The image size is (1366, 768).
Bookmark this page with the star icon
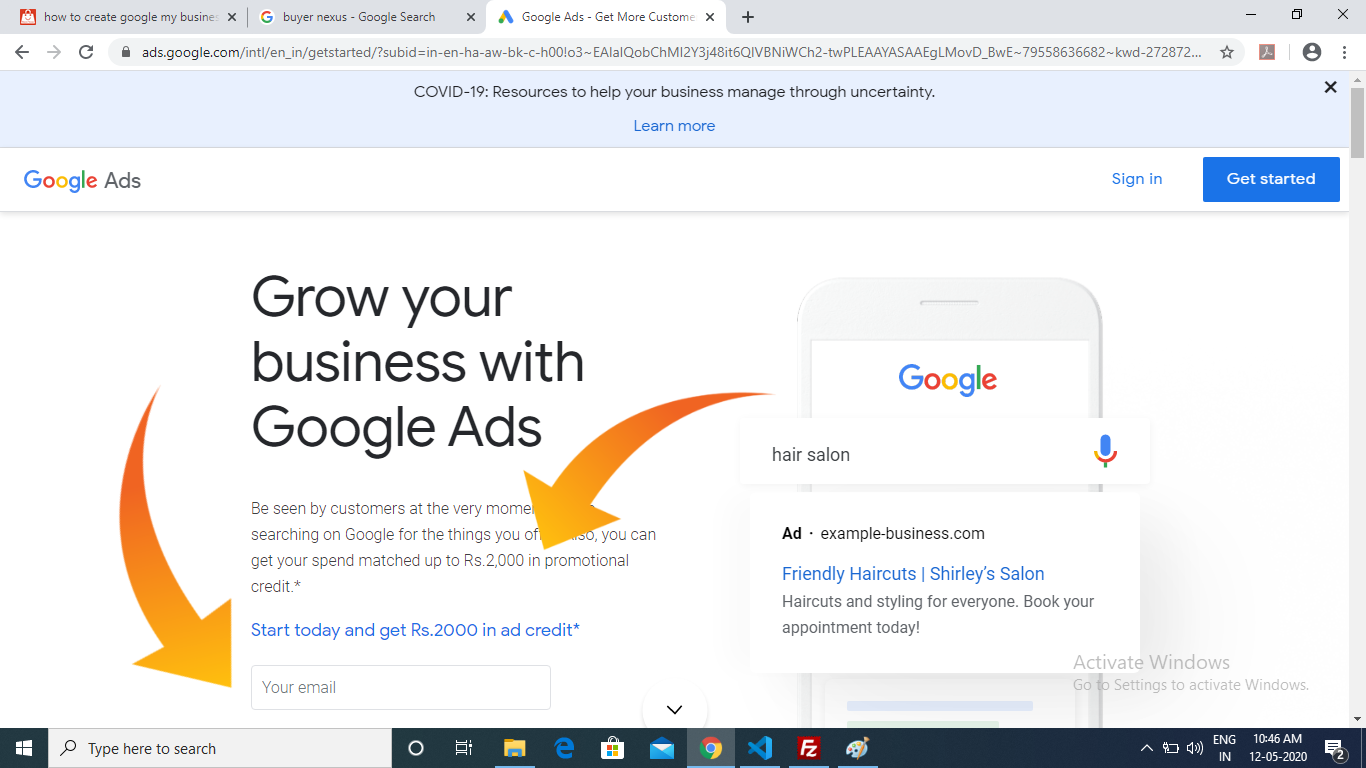click(1227, 52)
